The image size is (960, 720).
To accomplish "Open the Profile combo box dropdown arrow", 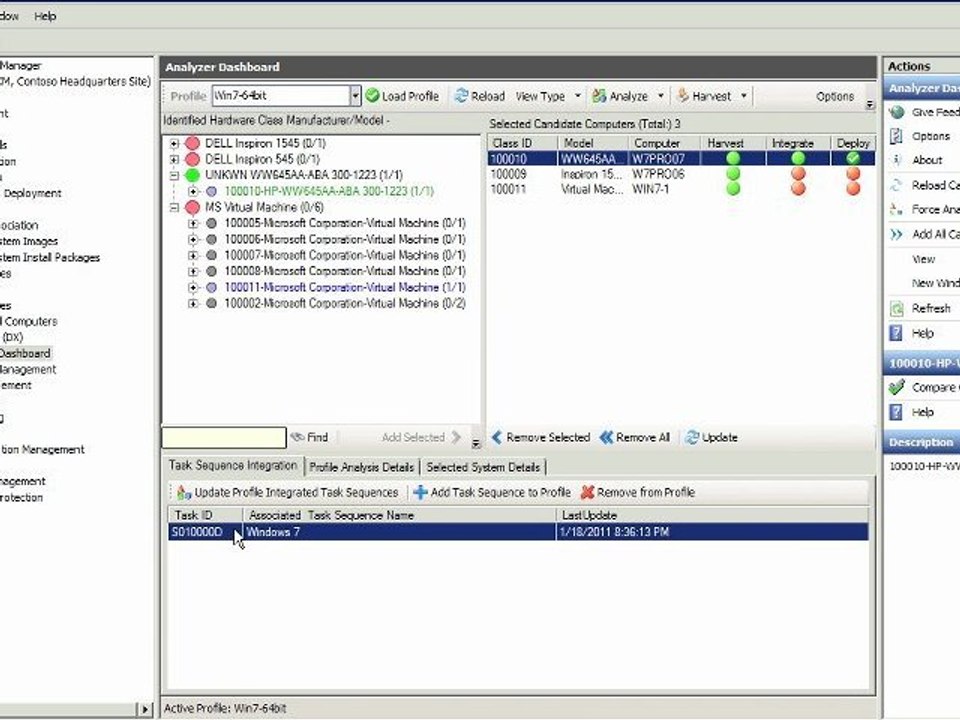I will pyautogui.click(x=355, y=96).
